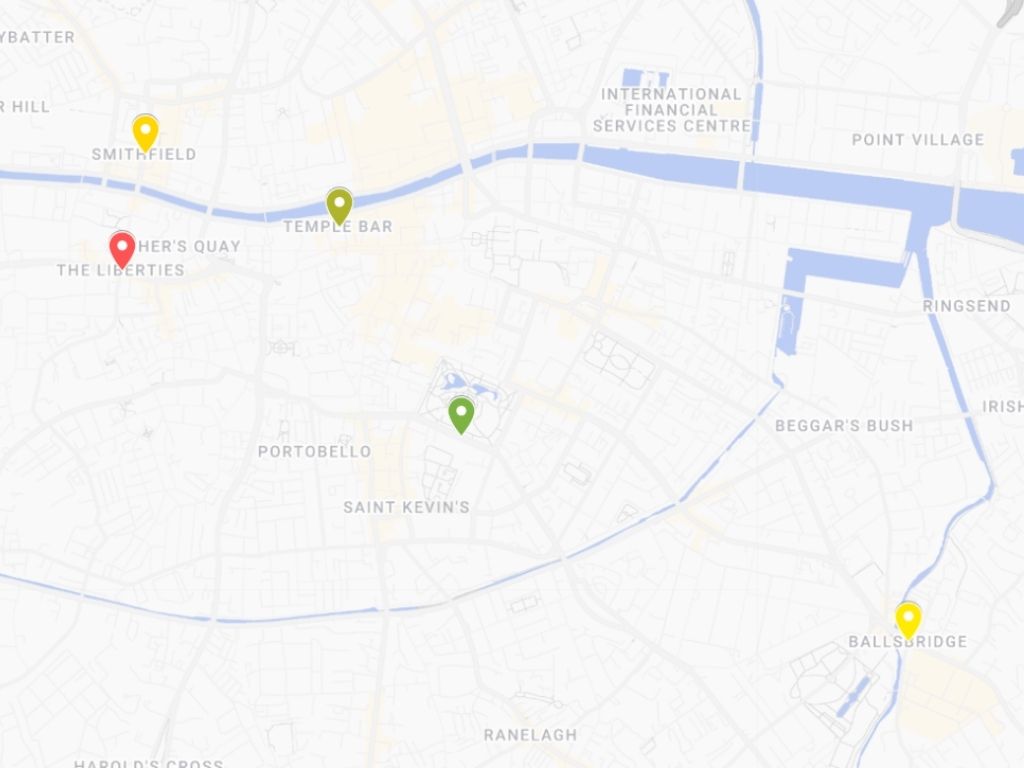Click the Usher's Quay label

point(189,246)
